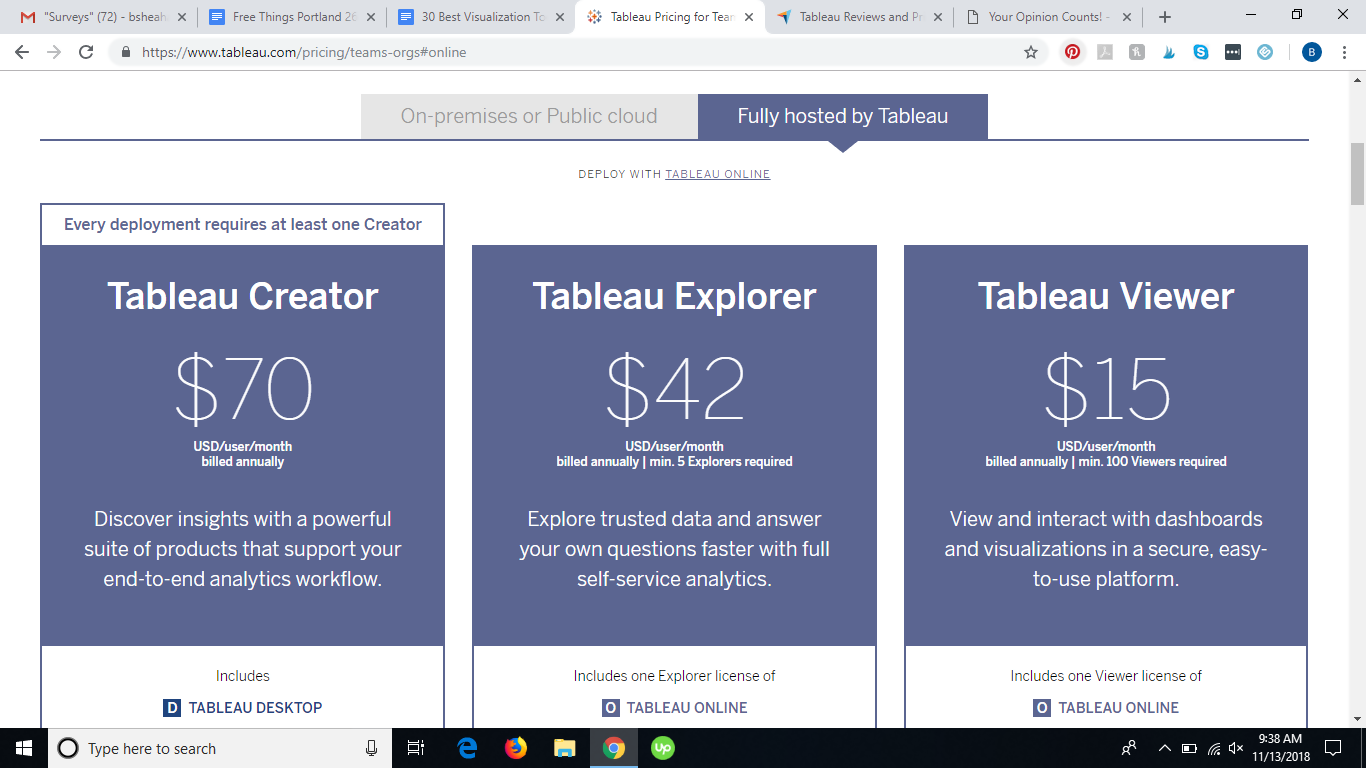Open the Honey extension
1366x768 pixels.
click(1137, 52)
